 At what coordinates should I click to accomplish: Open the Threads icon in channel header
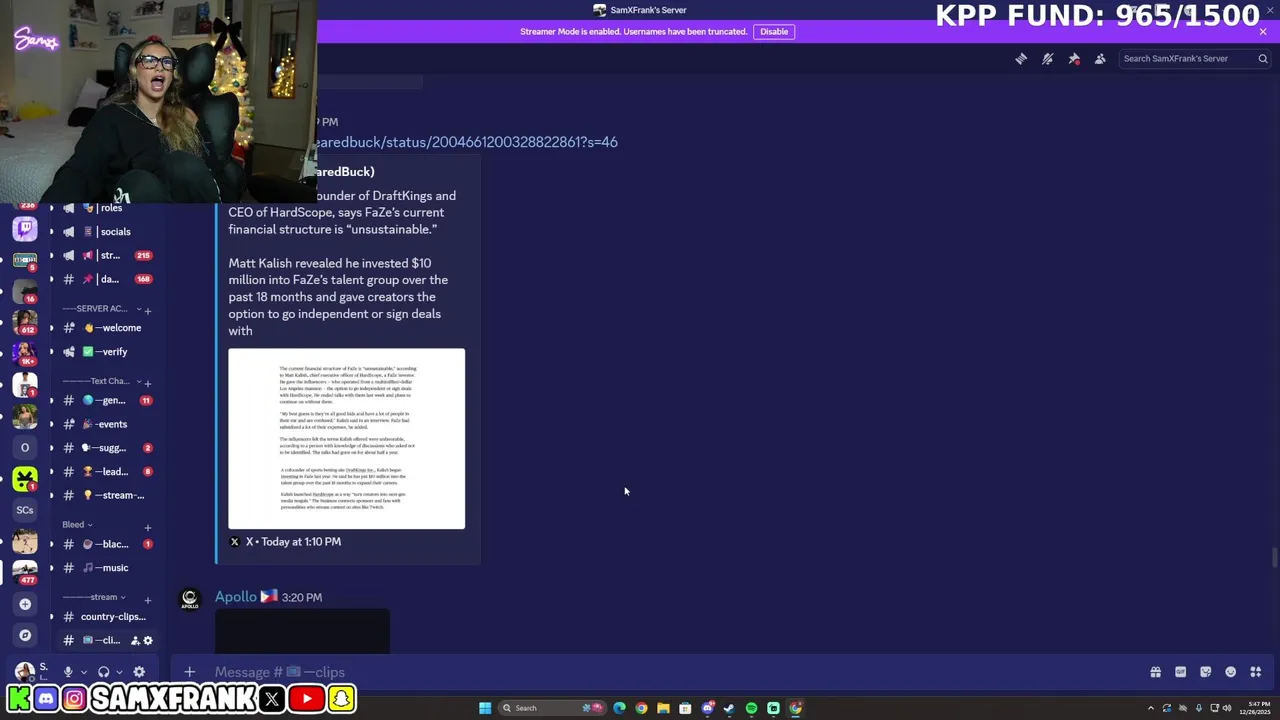(1021, 59)
